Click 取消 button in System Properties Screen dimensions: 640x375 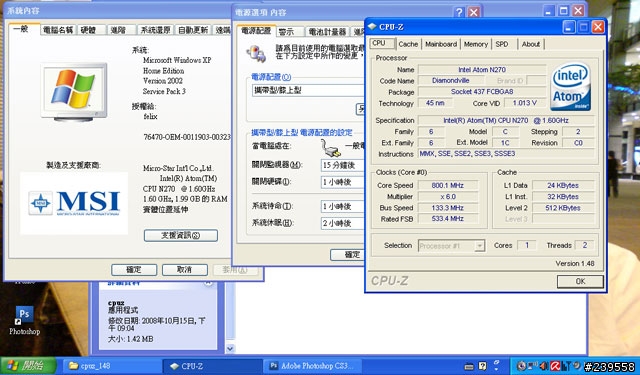click(x=184, y=270)
